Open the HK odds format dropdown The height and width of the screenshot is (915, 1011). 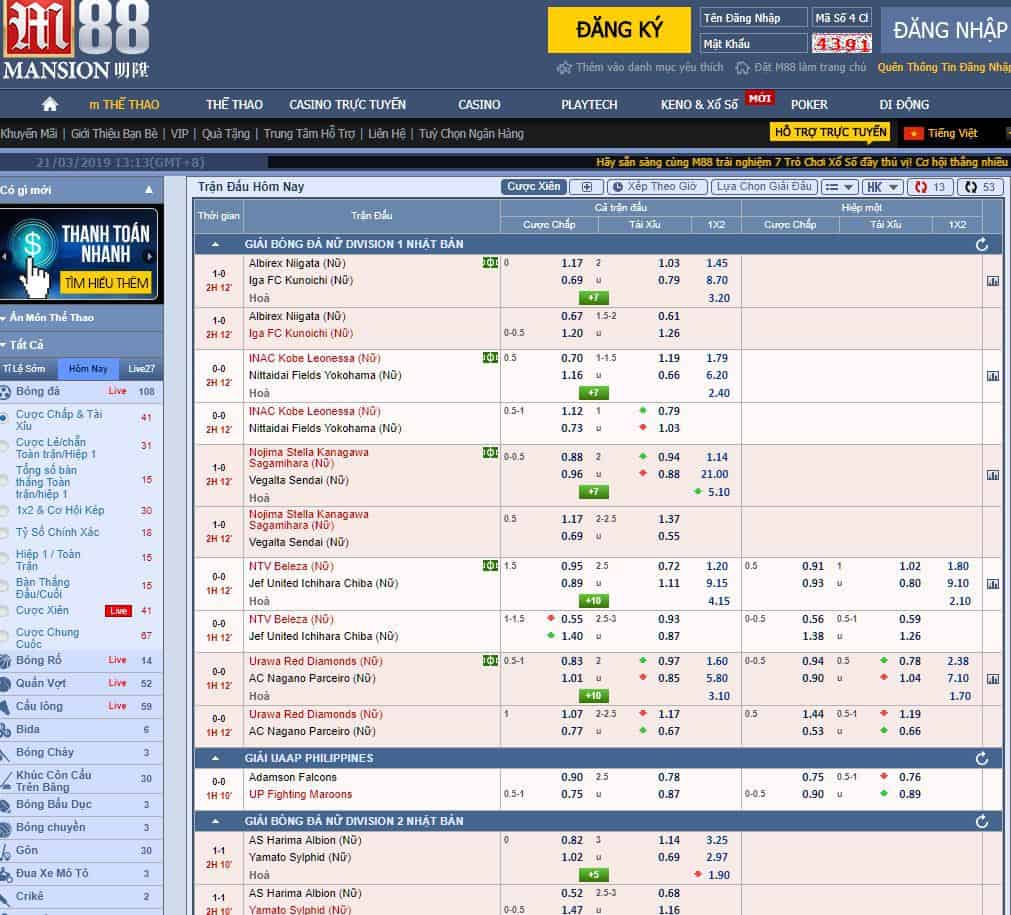tap(882, 187)
